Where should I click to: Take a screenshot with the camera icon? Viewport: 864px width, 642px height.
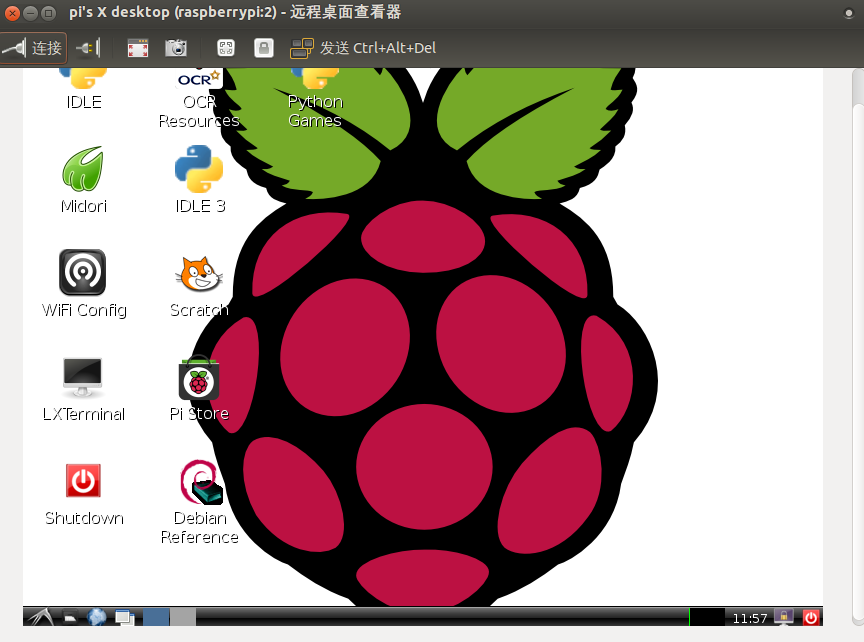(x=176, y=48)
